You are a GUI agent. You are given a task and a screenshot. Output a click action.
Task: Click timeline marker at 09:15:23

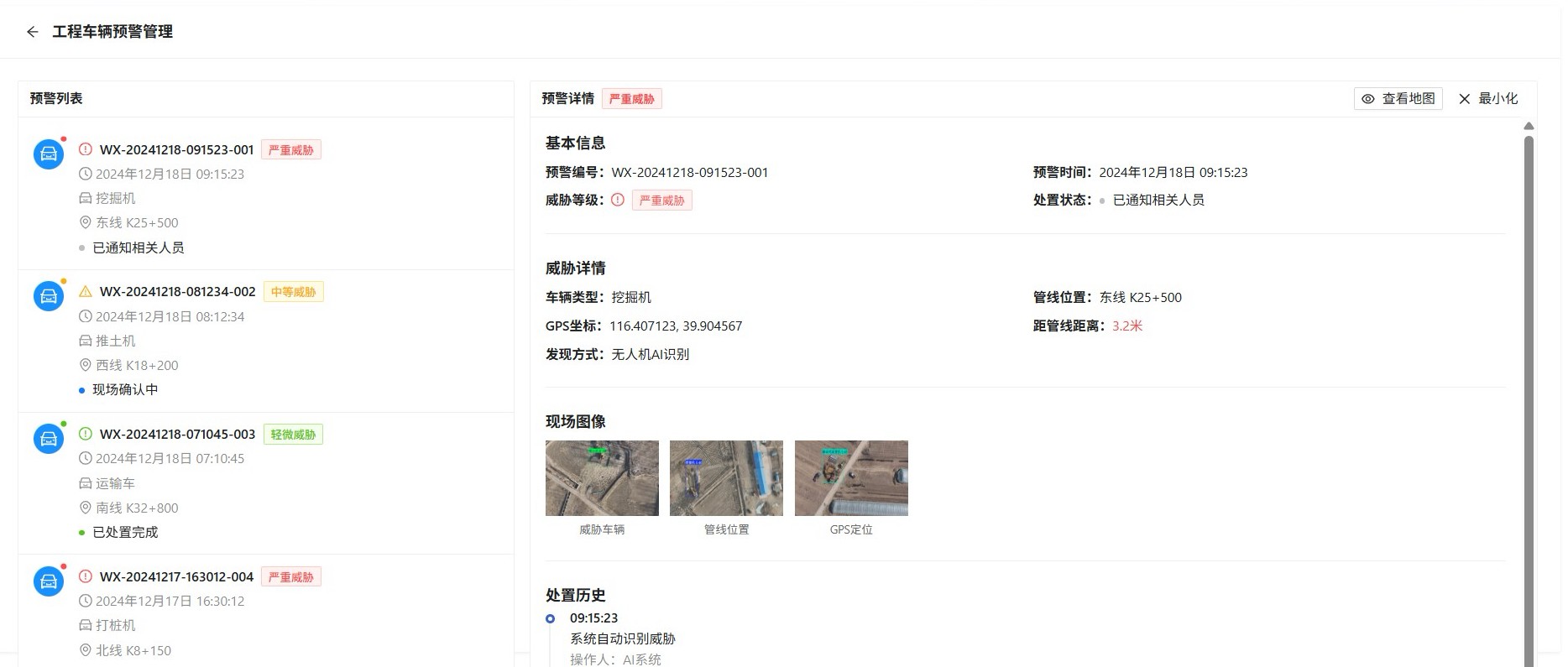[x=550, y=618]
